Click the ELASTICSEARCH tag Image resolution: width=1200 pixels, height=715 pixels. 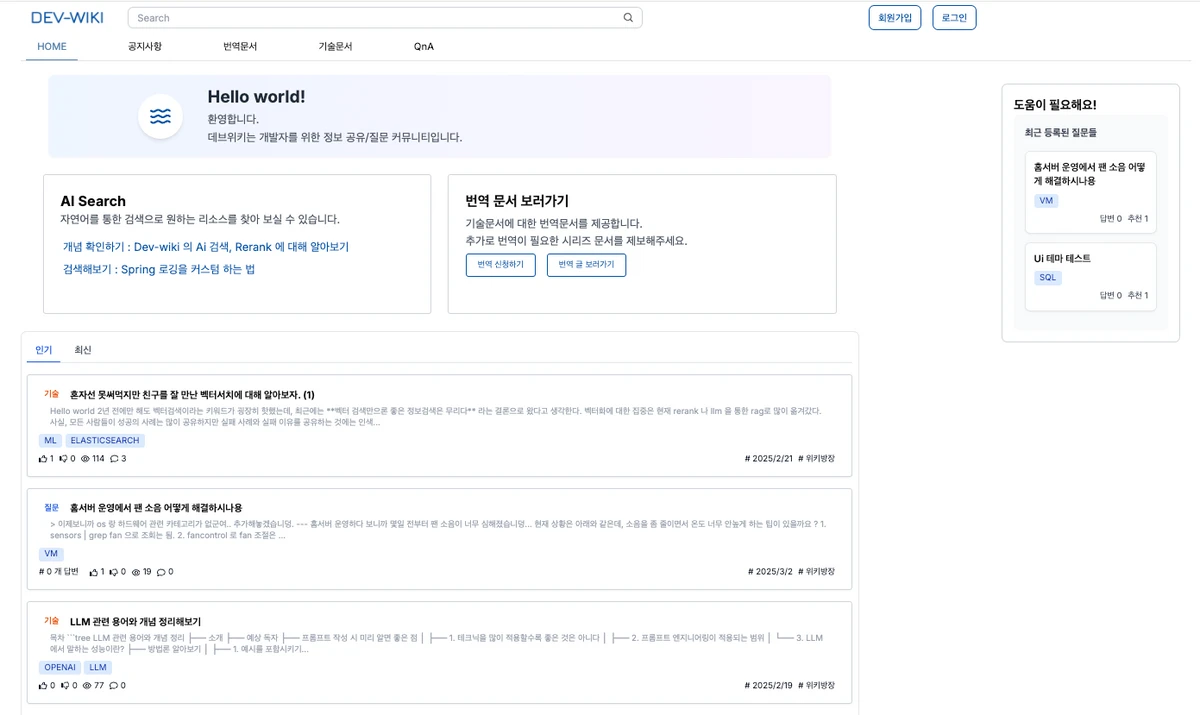click(x=105, y=440)
